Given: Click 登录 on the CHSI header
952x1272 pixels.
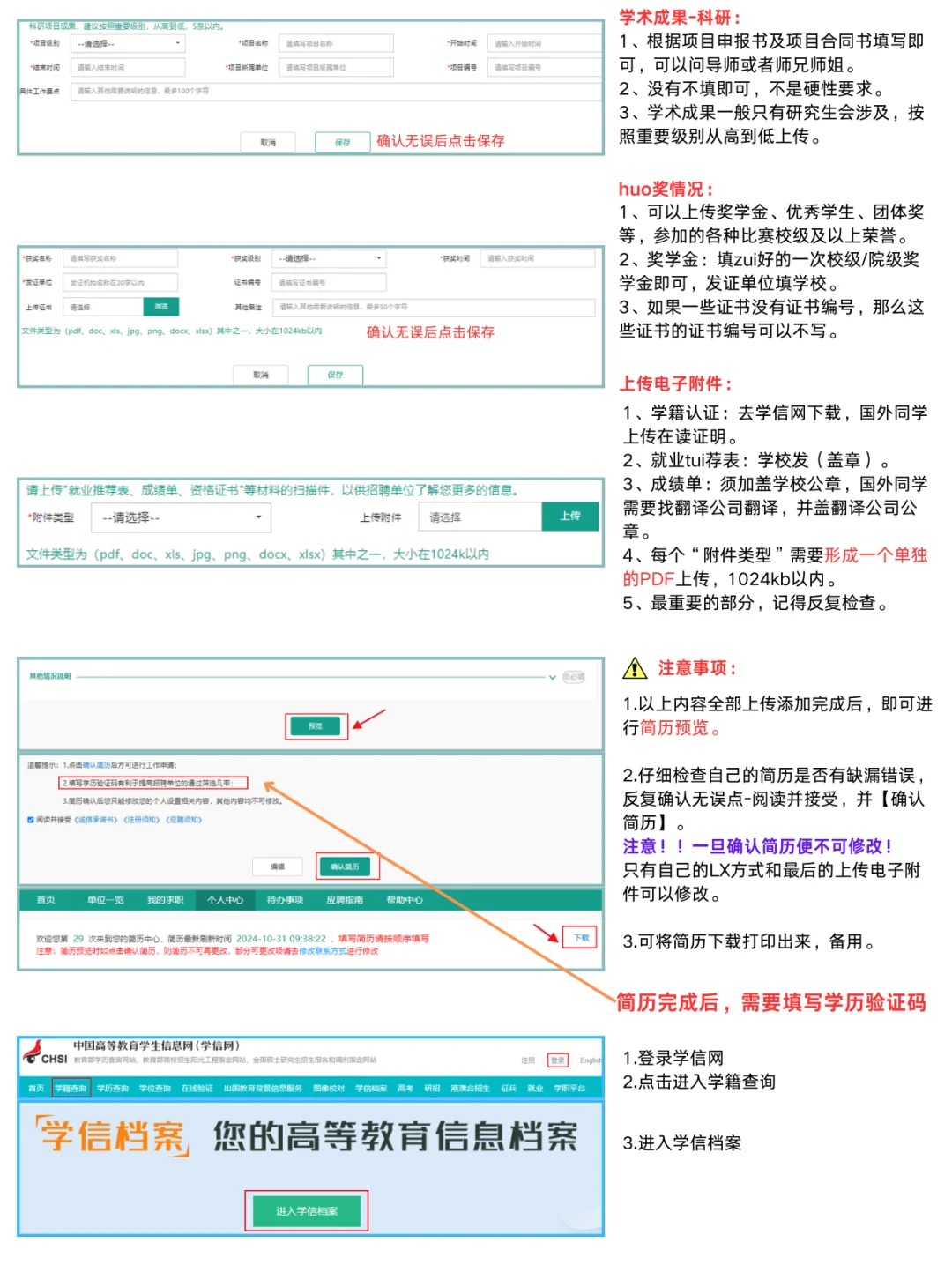Looking at the screenshot, I should pyautogui.click(x=558, y=1060).
